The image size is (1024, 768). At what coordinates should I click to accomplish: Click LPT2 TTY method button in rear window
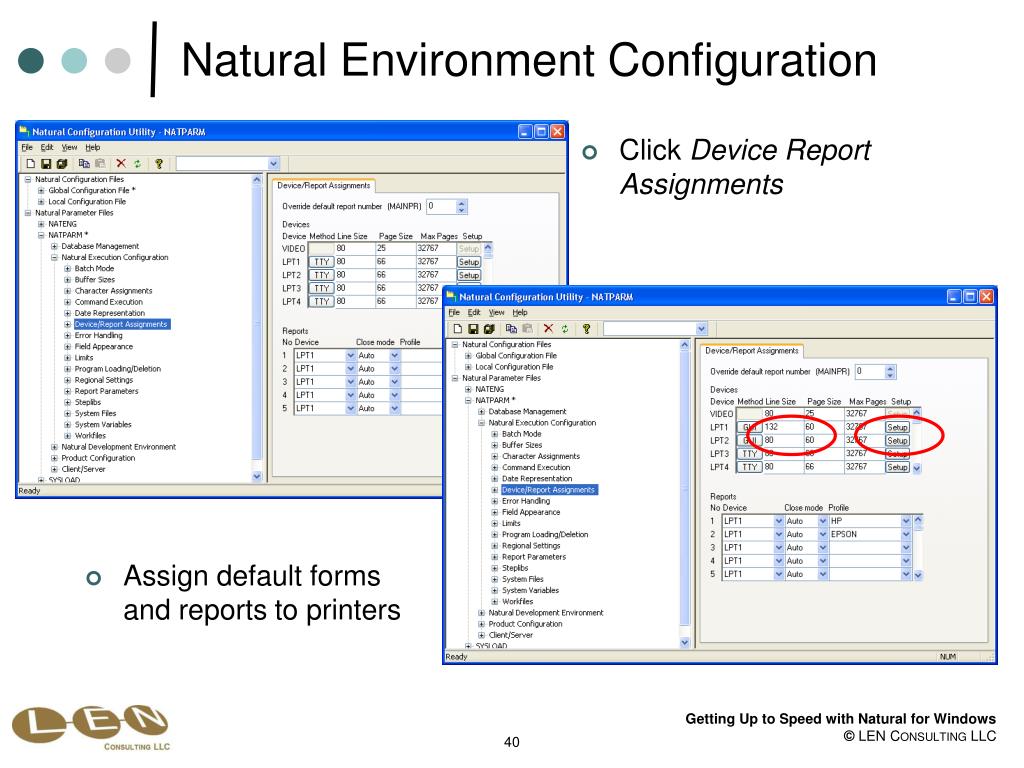pyautogui.click(x=322, y=275)
